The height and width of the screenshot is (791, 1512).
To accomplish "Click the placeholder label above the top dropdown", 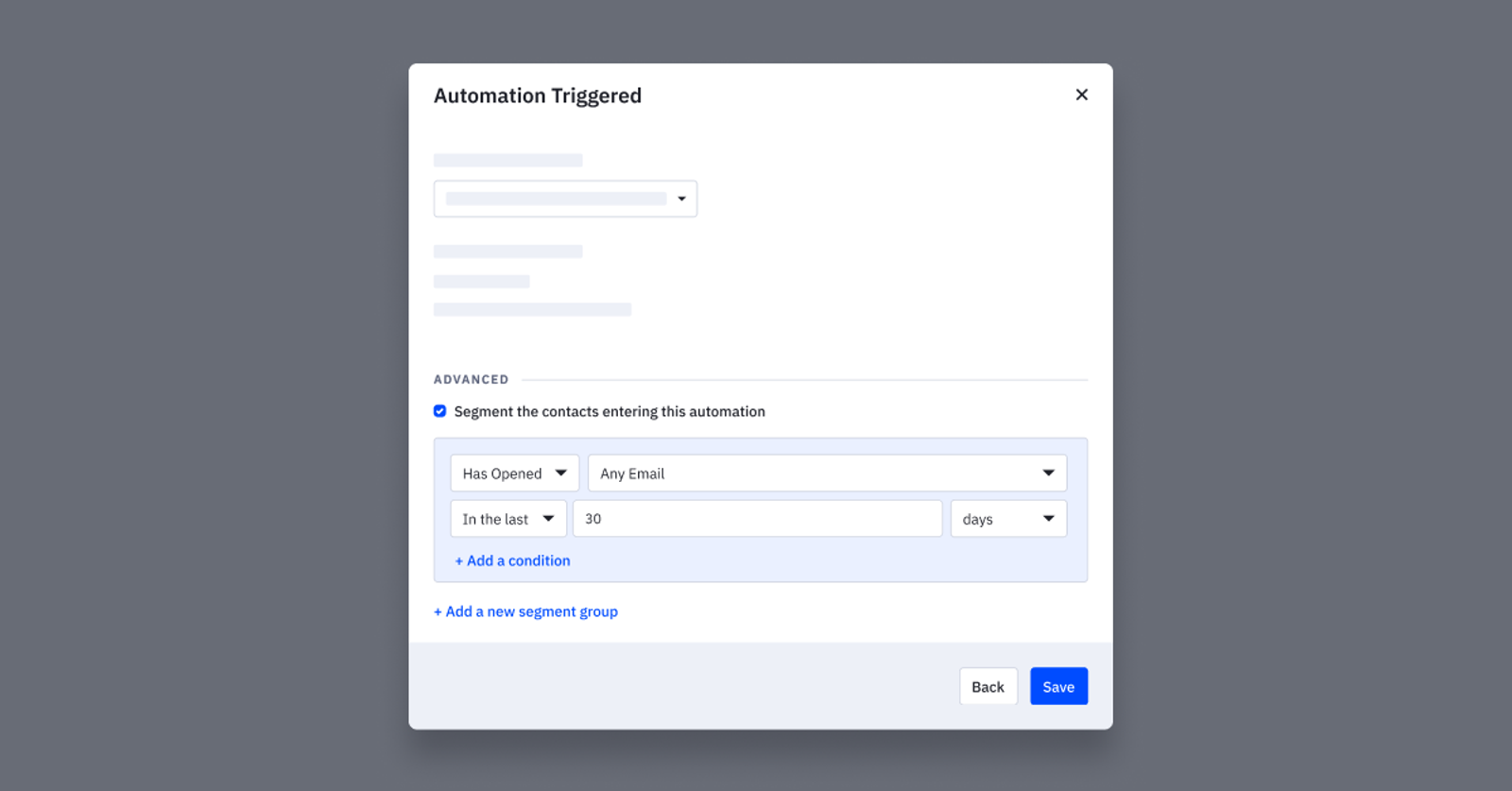I will (507, 161).
